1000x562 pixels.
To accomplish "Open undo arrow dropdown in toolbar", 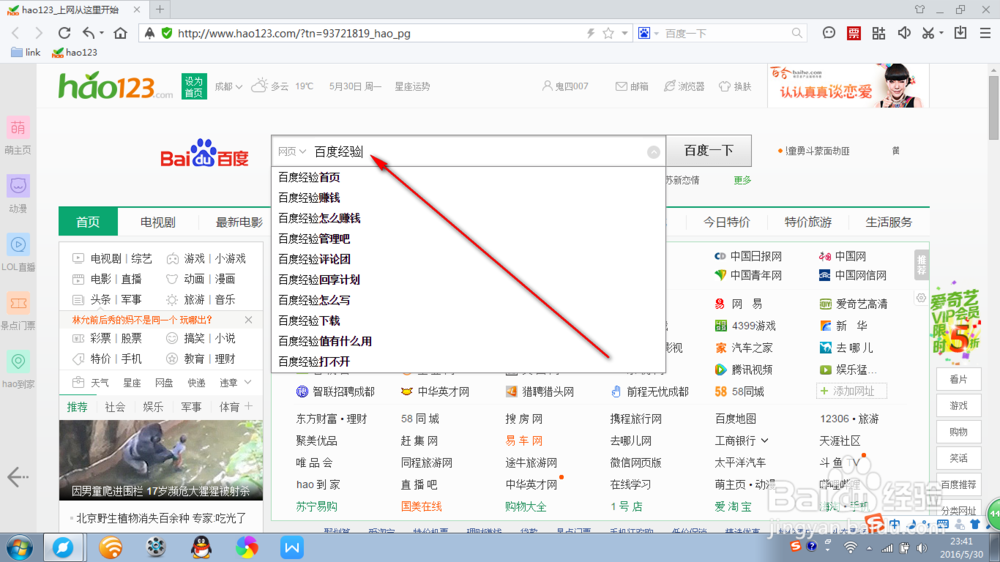I will point(101,33).
